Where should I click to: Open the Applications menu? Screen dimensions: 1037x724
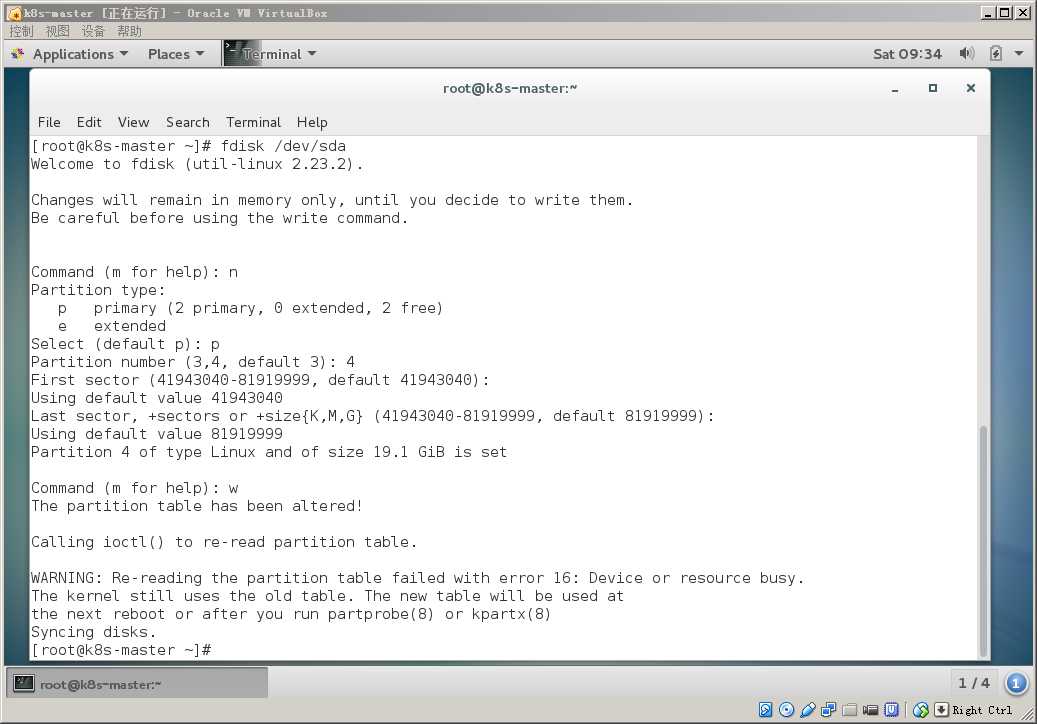point(80,54)
